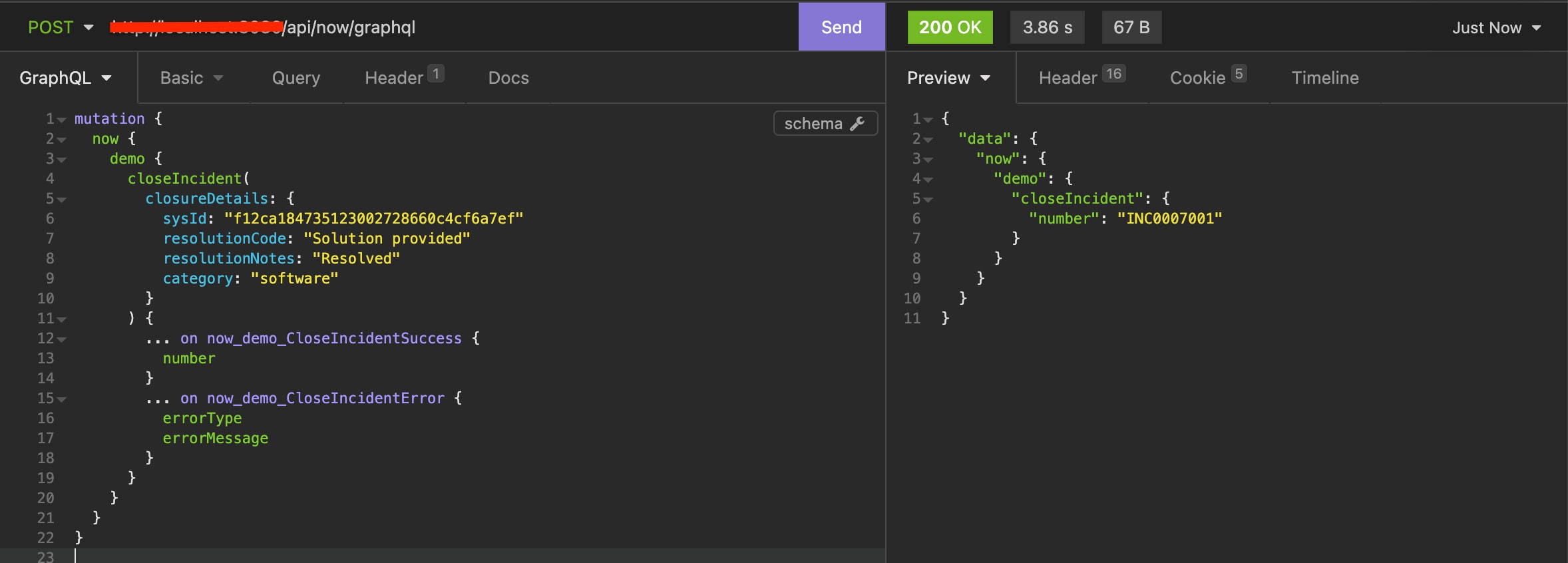This screenshot has width=1568, height=563.
Task: Open the response Header tab with 16
Action: click(x=1082, y=78)
